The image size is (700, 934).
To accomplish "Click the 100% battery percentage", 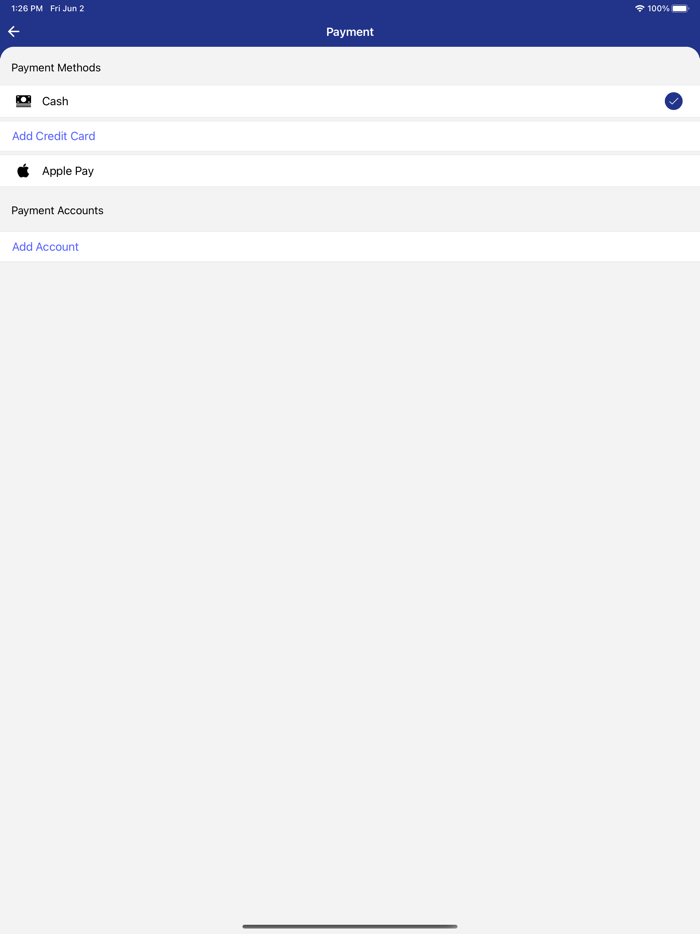I will [x=658, y=8].
